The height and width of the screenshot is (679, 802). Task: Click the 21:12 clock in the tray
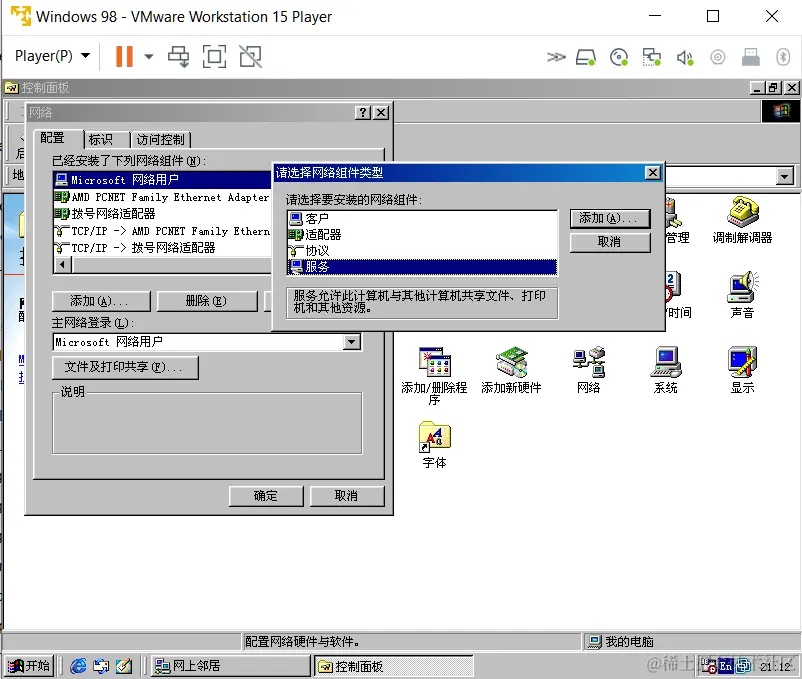775,666
